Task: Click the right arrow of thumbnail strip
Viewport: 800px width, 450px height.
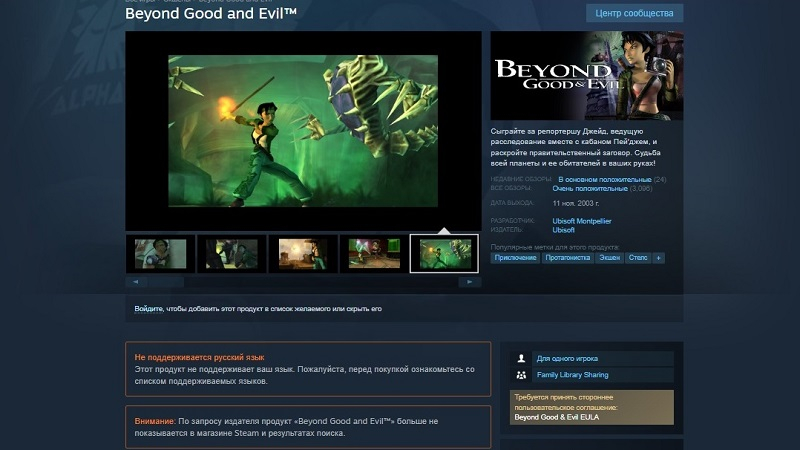Action: [469, 282]
